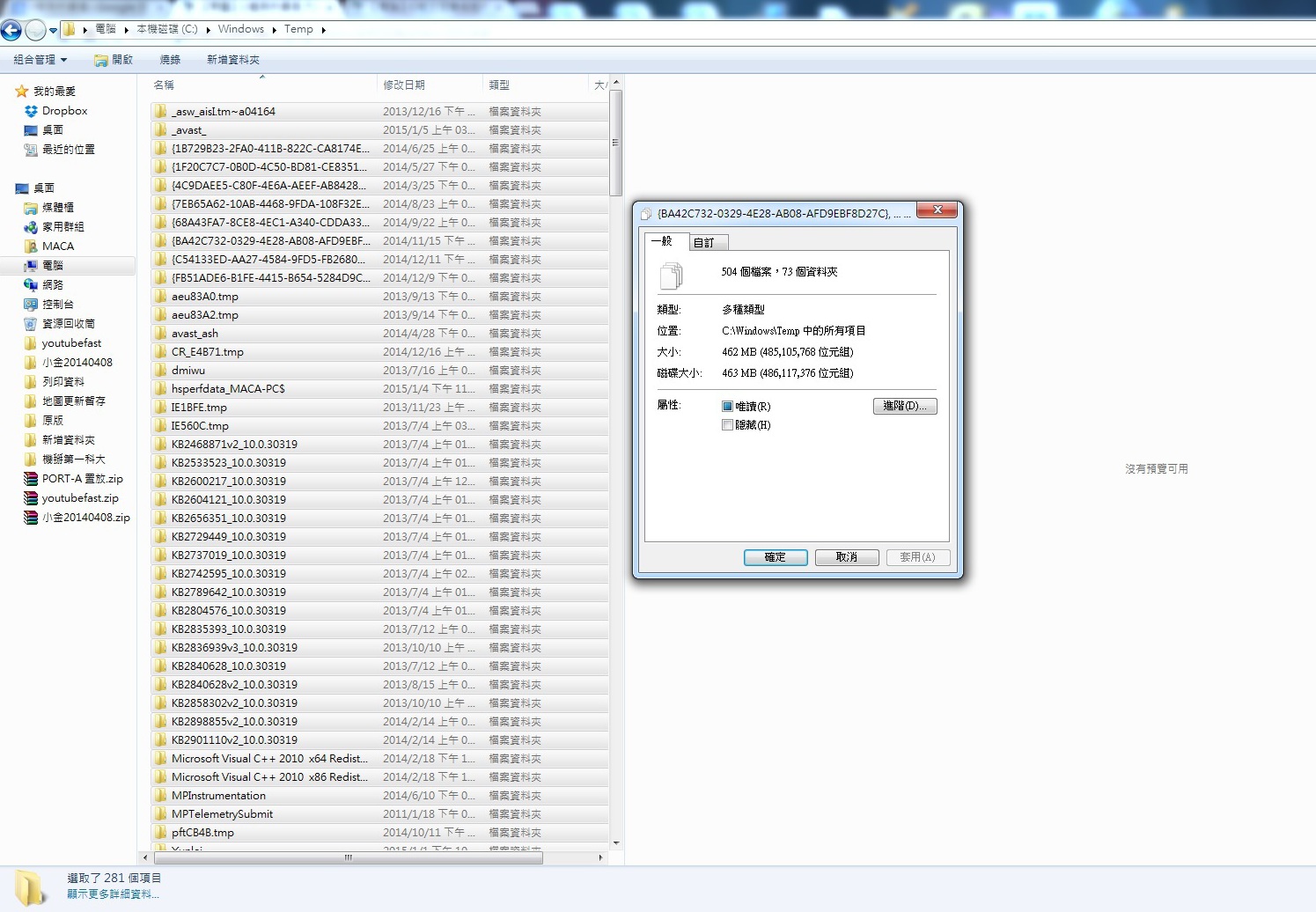Expand the path arrow after Windows in address bar
The width and height of the screenshot is (1316, 912).
pos(275,30)
